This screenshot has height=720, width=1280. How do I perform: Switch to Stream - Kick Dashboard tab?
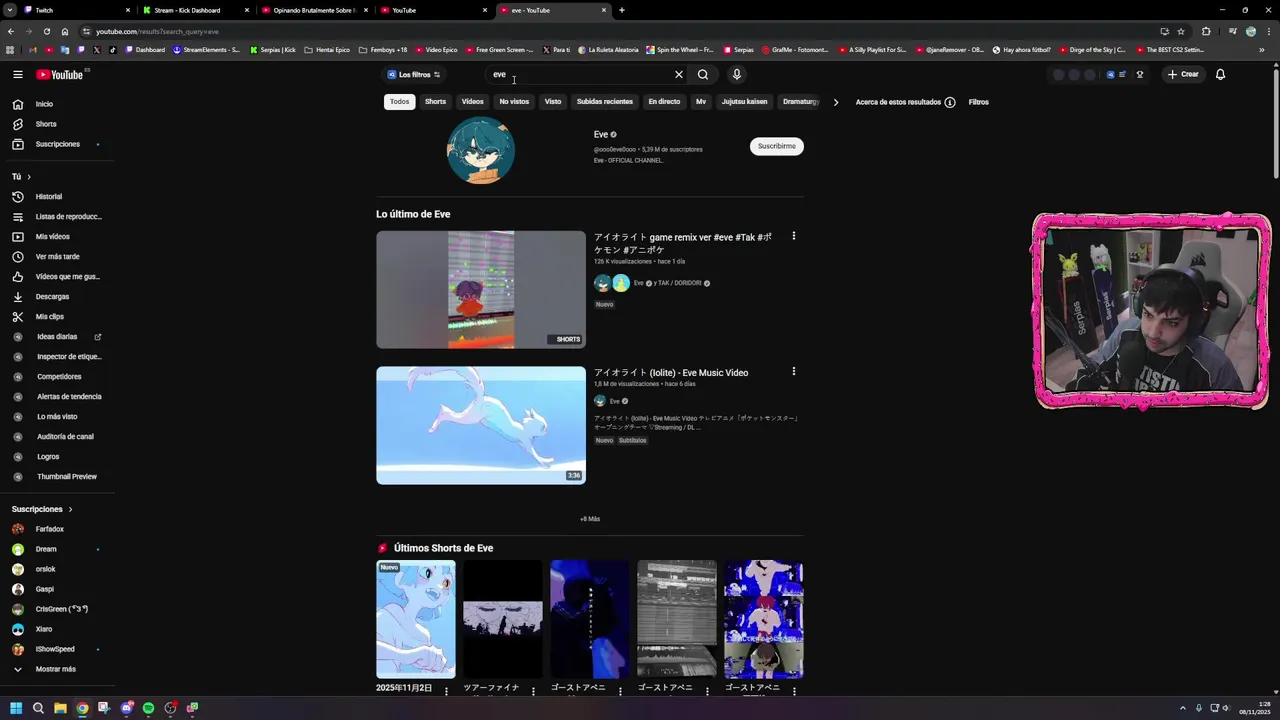(195, 10)
